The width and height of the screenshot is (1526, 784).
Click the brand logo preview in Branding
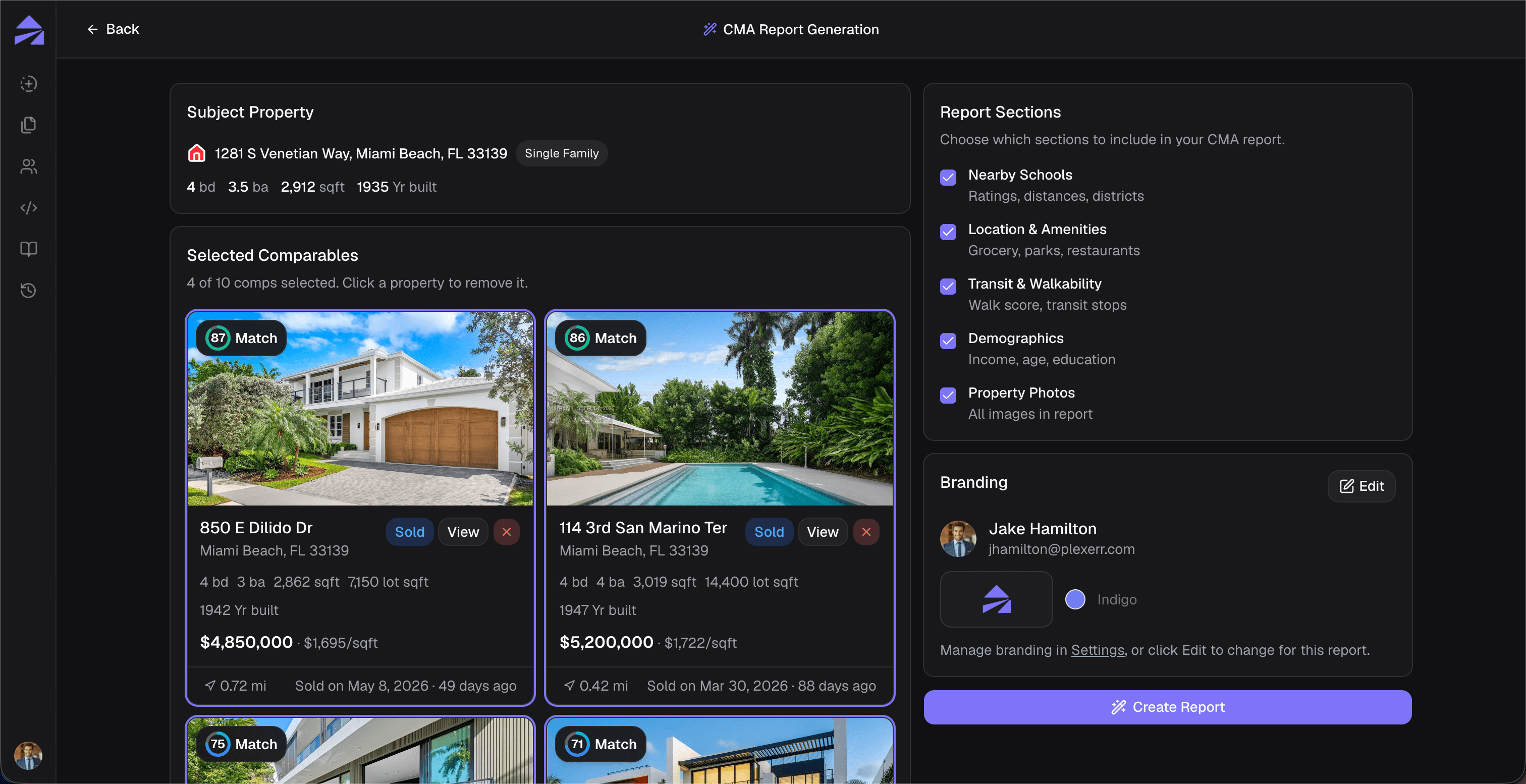pos(997,599)
